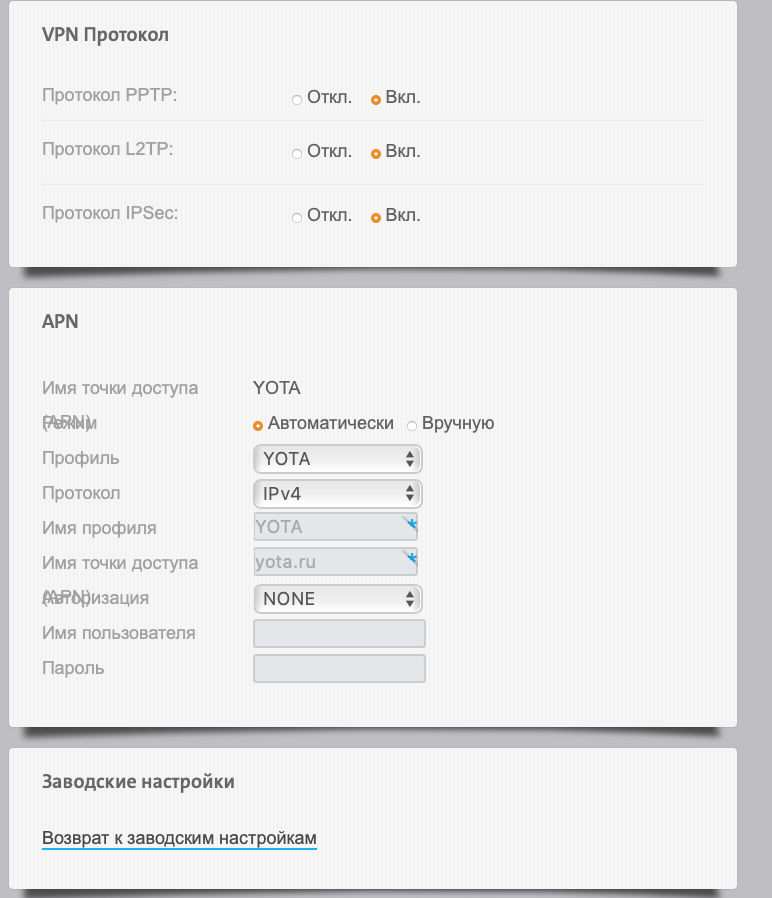Select Вкл. for the L2TP protocol
This screenshot has width=772, height=898.
pyautogui.click(x=376, y=154)
